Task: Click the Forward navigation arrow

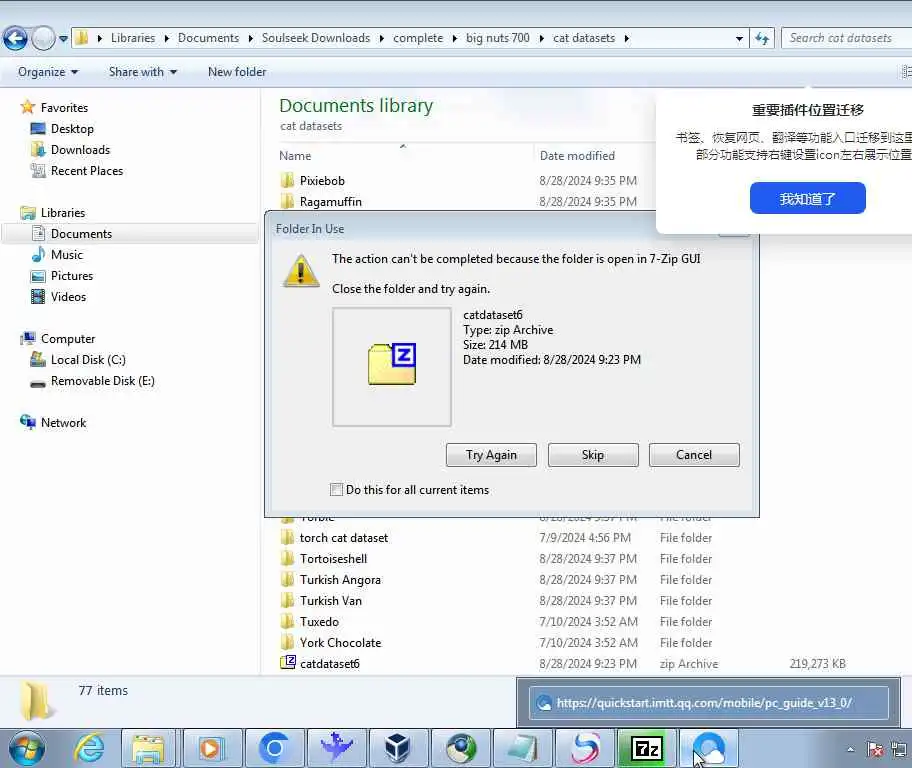Action: (x=43, y=38)
